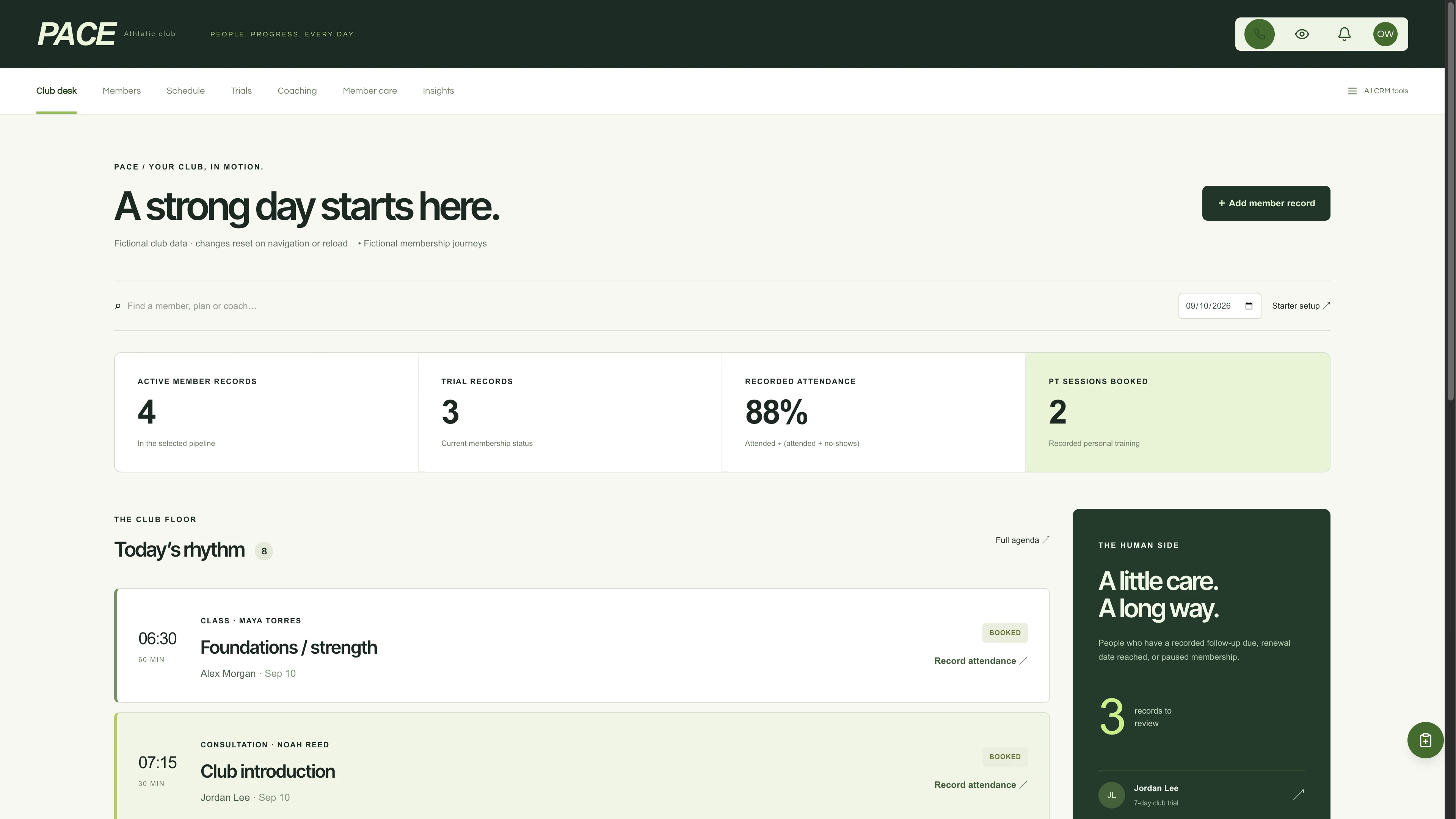Click the Today's rhythm count badge 8

pyautogui.click(x=264, y=551)
